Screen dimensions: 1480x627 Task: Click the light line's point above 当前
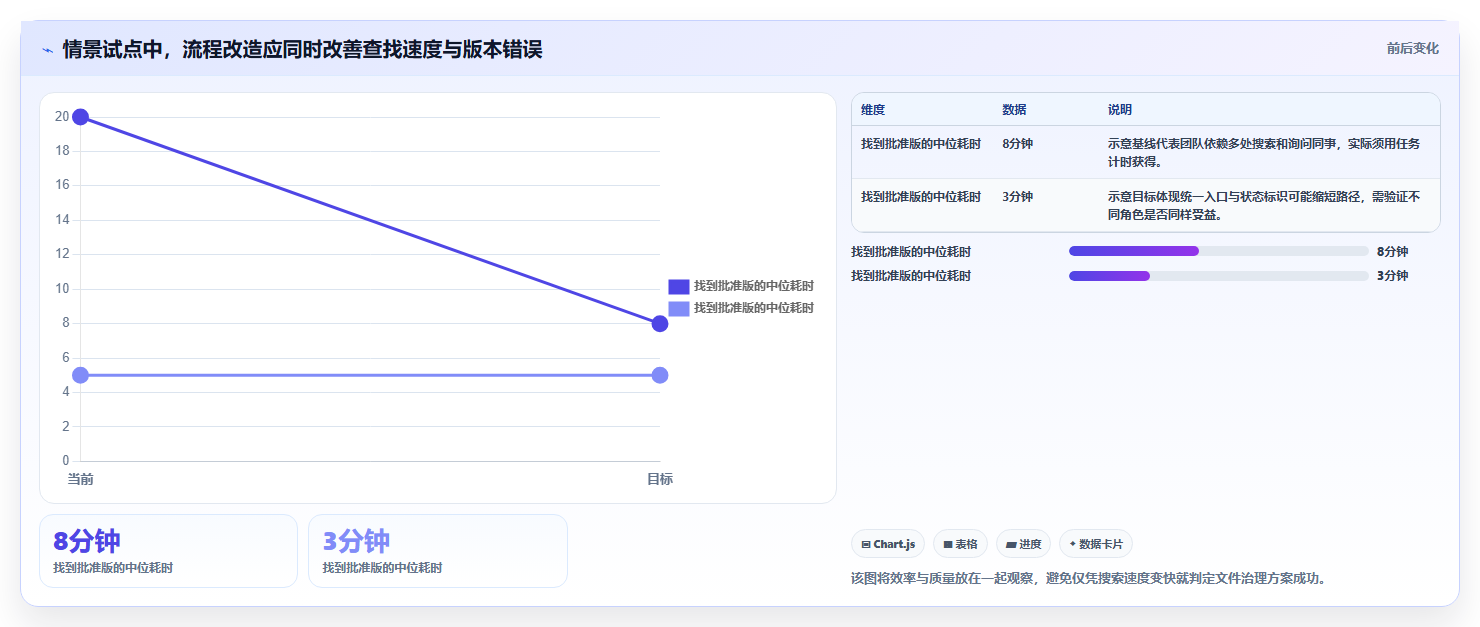pos(81,375)
